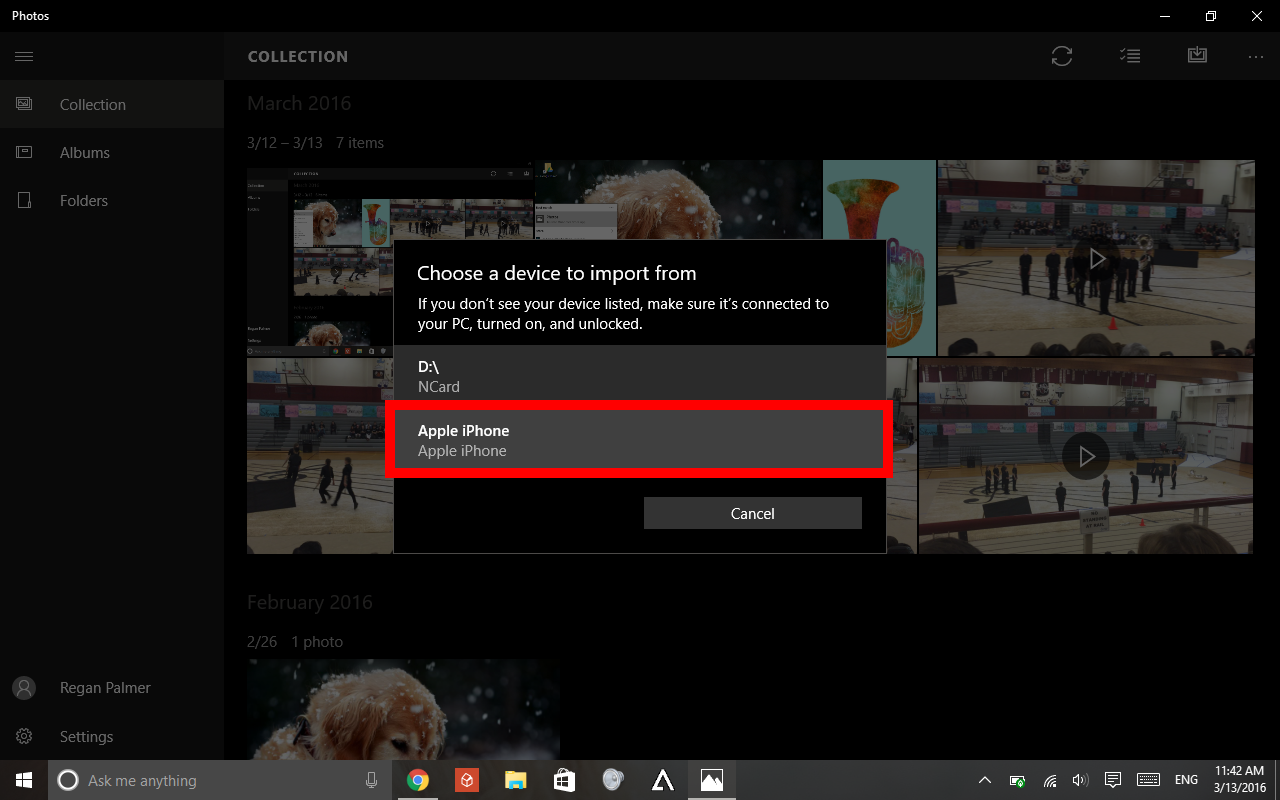Click the Import icon in toolbar

pos(1197,56)
